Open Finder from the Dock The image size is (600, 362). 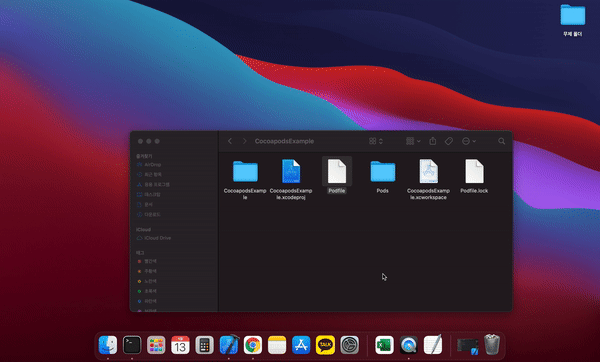coord(108,345)
